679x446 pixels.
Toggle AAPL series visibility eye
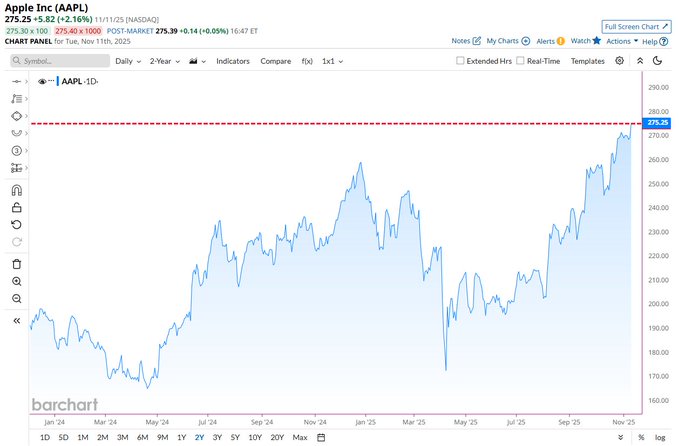pos(42,81)
